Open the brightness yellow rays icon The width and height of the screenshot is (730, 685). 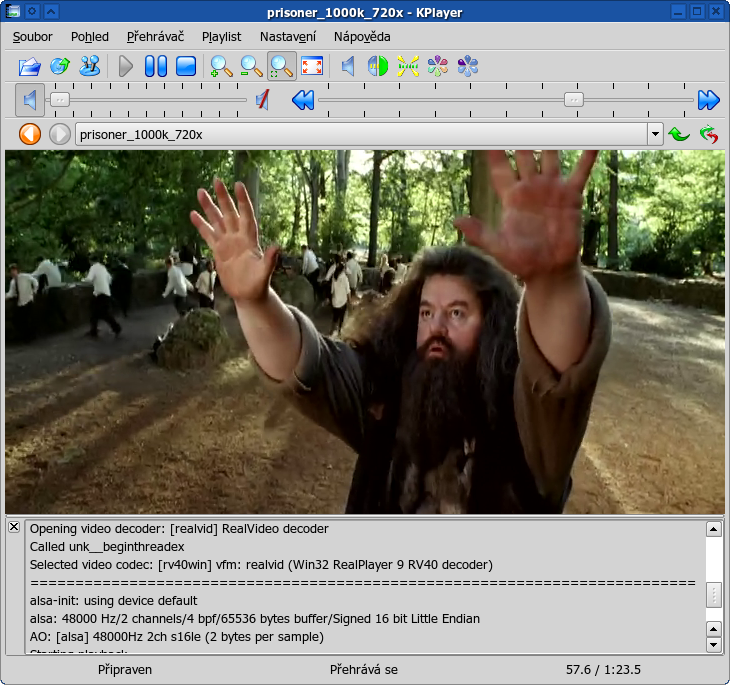[408, 66]
